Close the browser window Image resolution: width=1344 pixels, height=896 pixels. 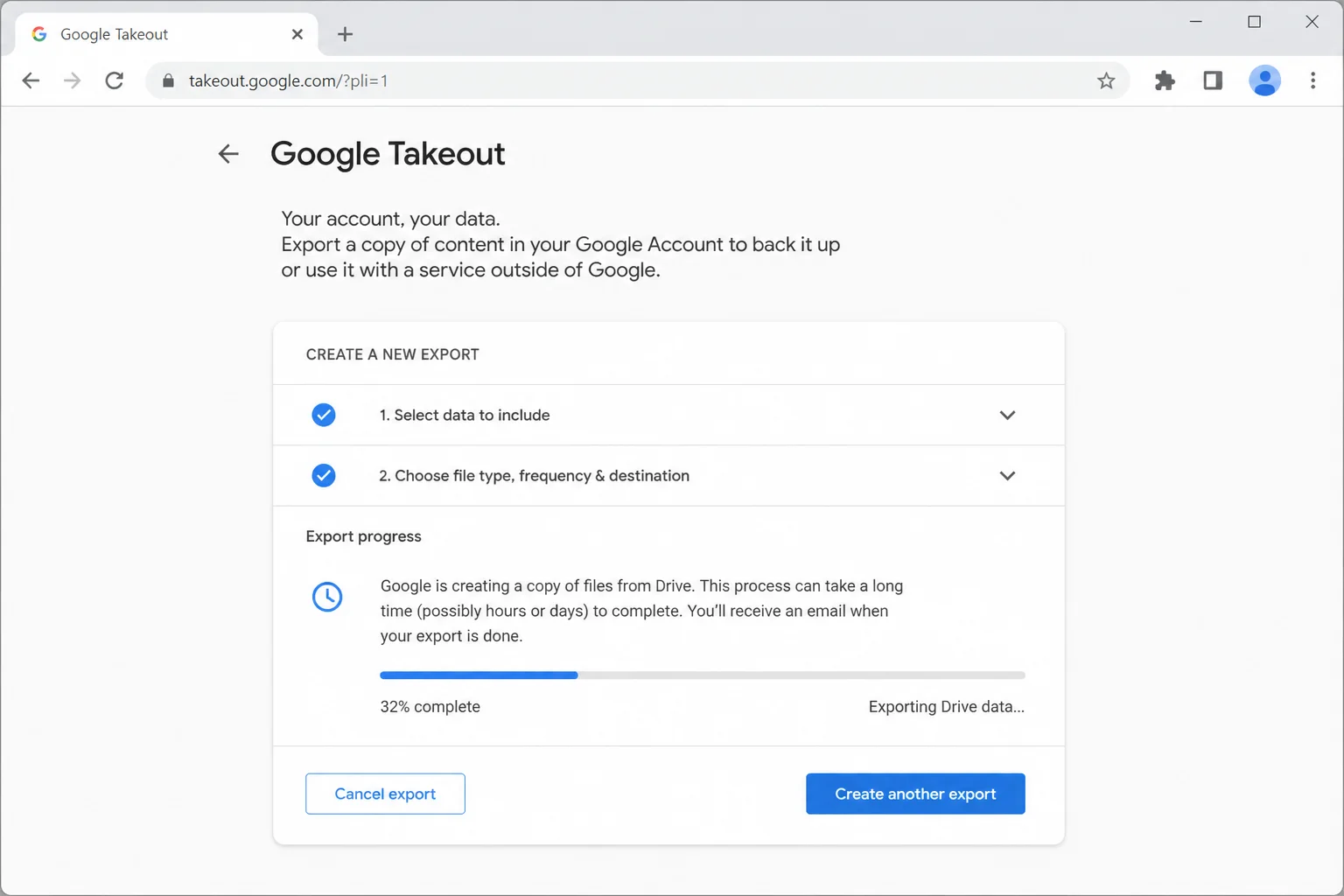[x=1312, y=22]
